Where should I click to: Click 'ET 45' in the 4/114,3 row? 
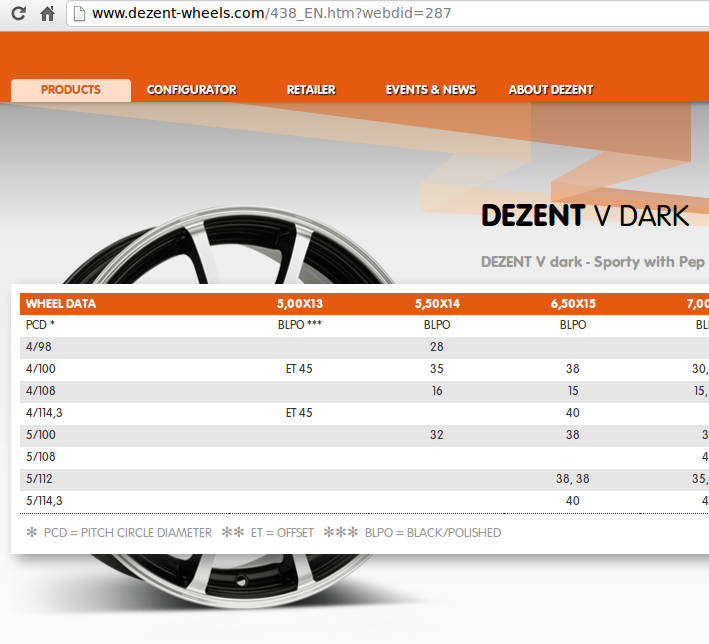tap(299, 413)
